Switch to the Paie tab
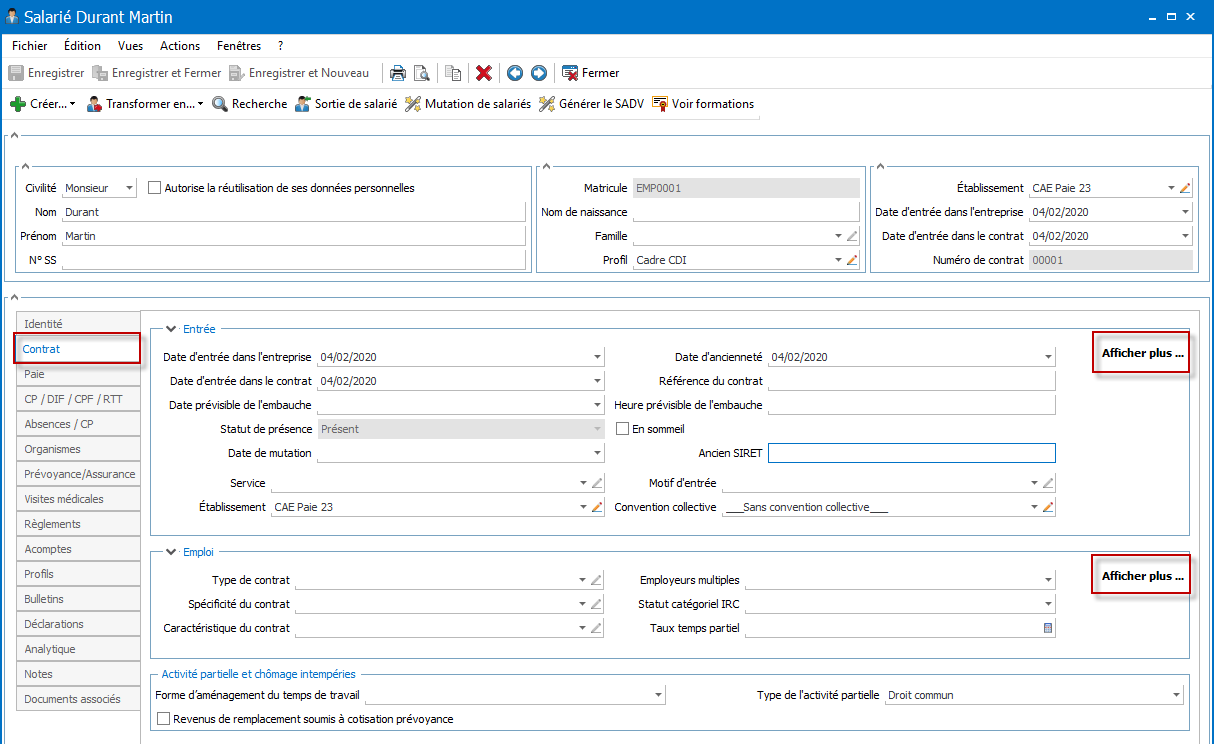This screenshot has height=744, width=1214. click(x=78, y=374)
